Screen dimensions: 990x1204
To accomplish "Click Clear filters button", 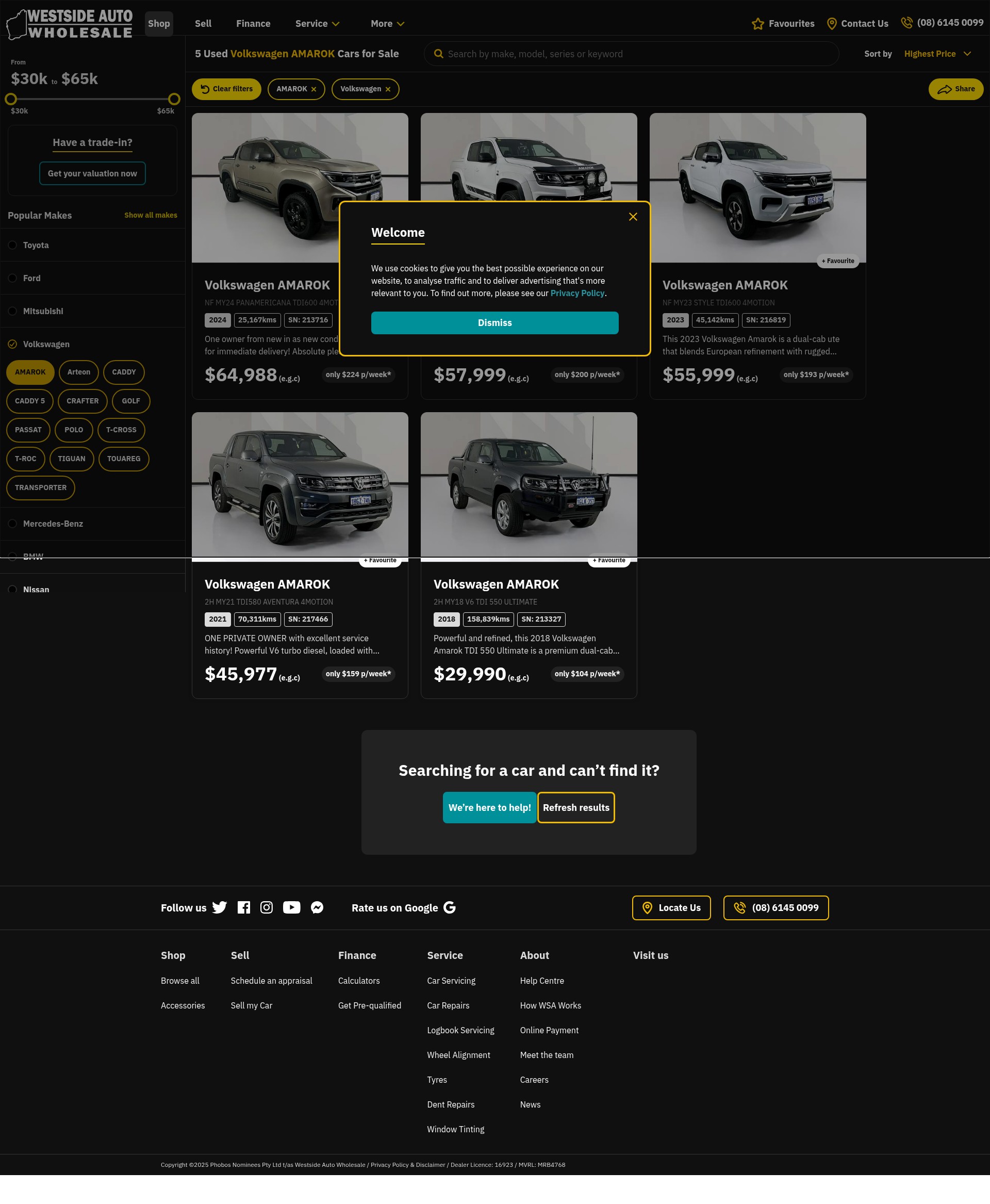I will point(226,89).
